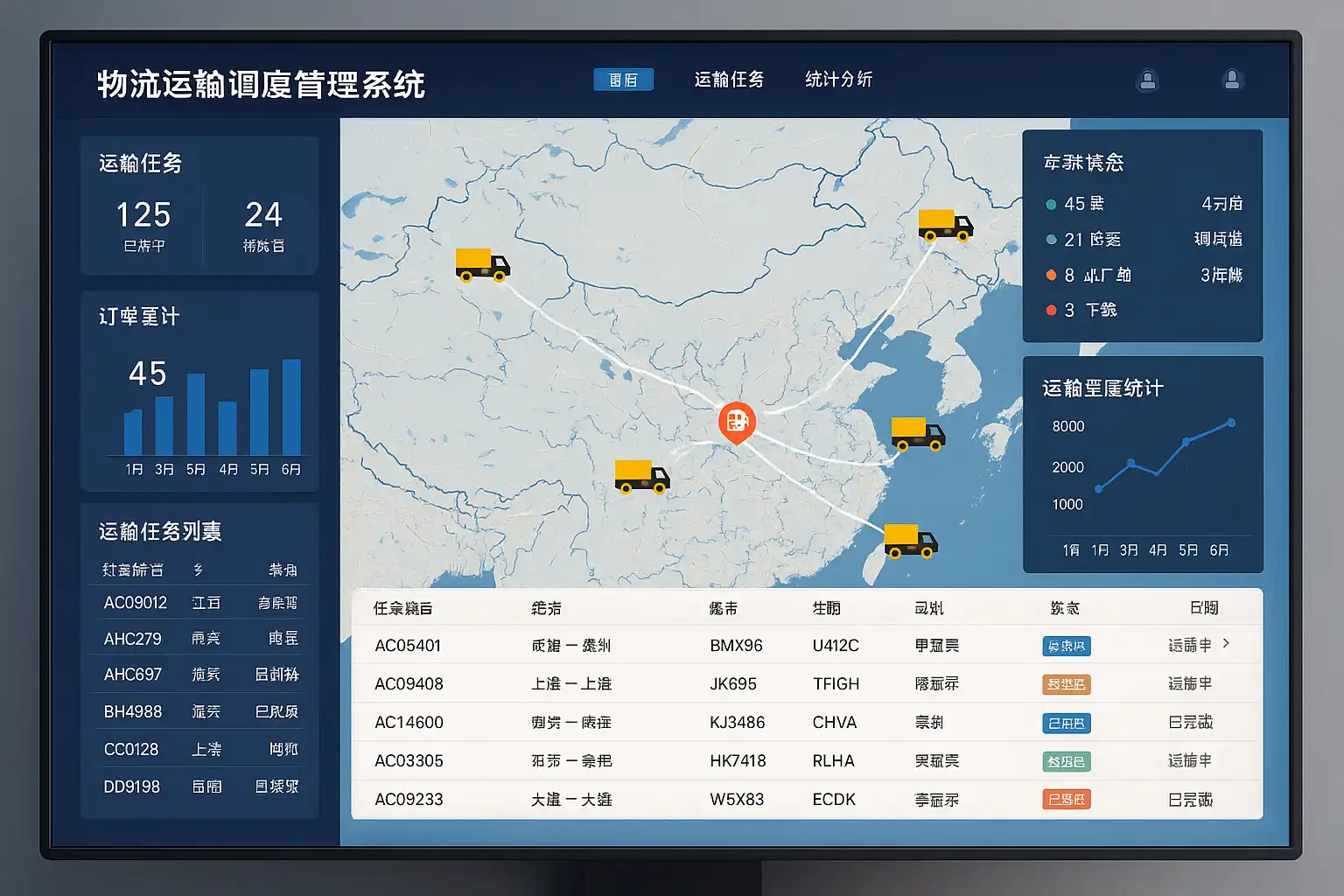Click the truck icon in southwest-central China

(640, 476)
